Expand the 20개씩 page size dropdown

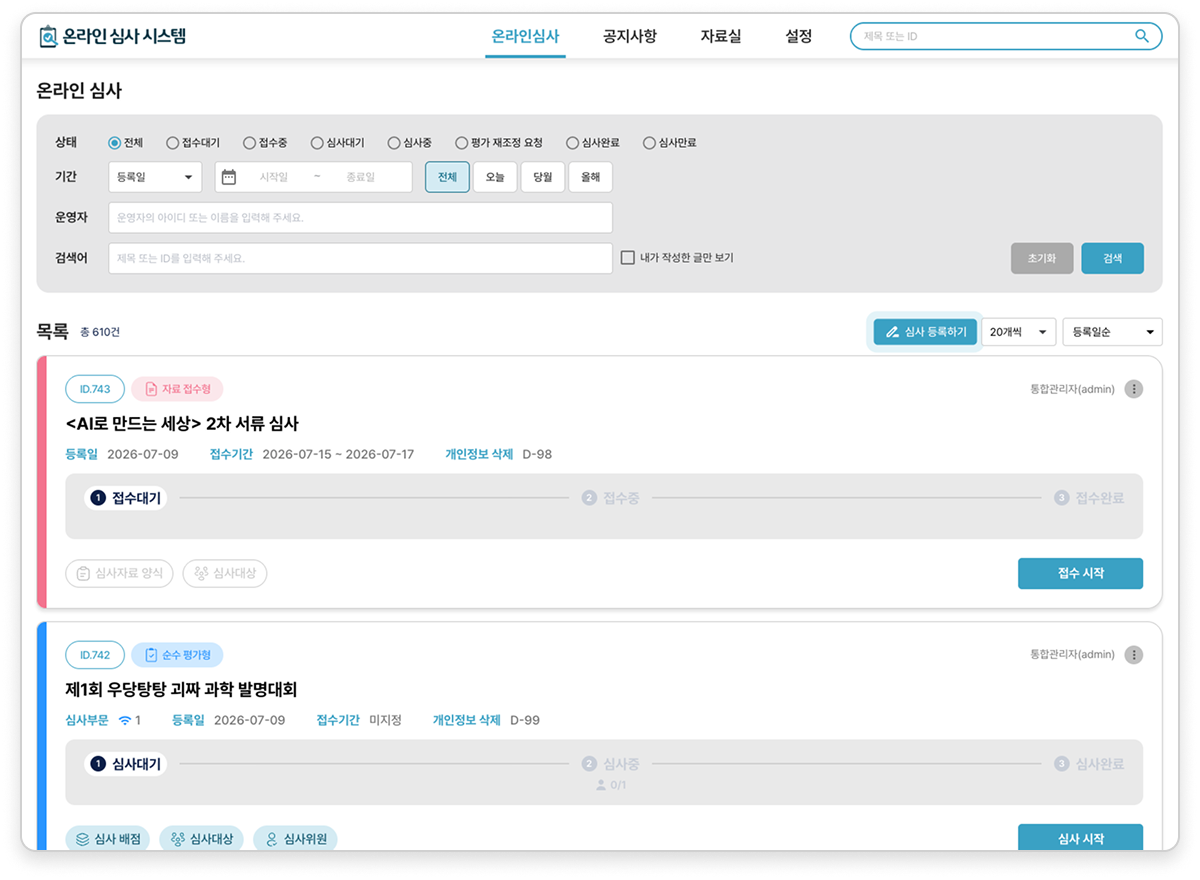tap(1018, 332)
